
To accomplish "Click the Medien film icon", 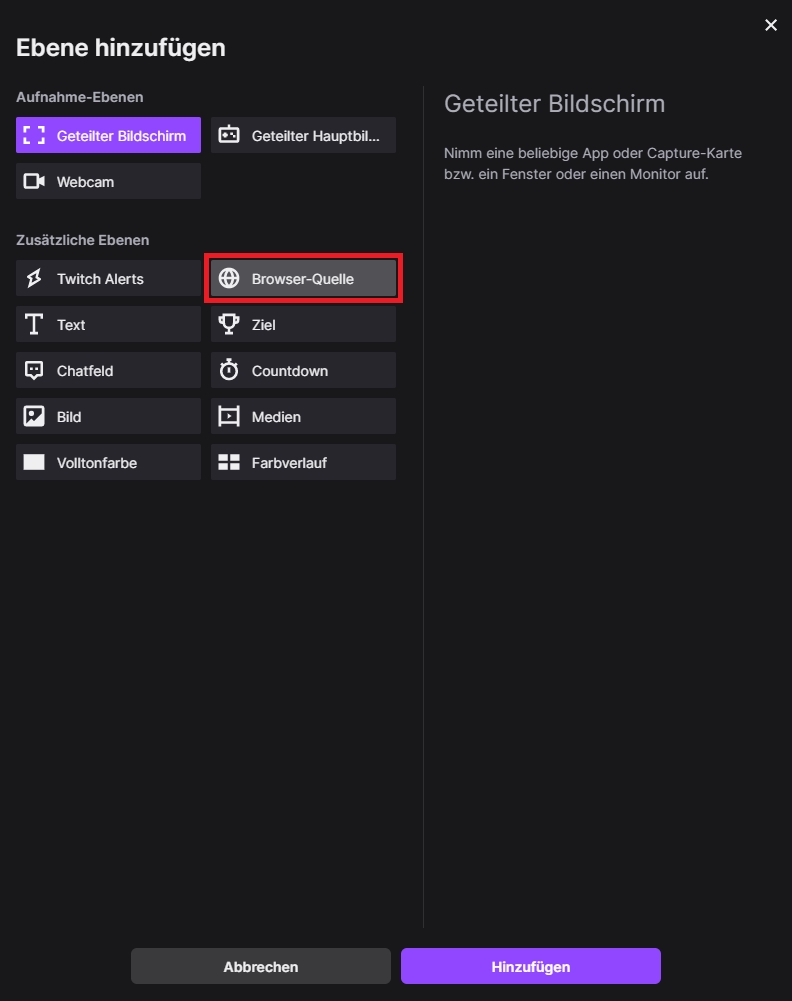I will pyautogui.click(x=229, y=417).
